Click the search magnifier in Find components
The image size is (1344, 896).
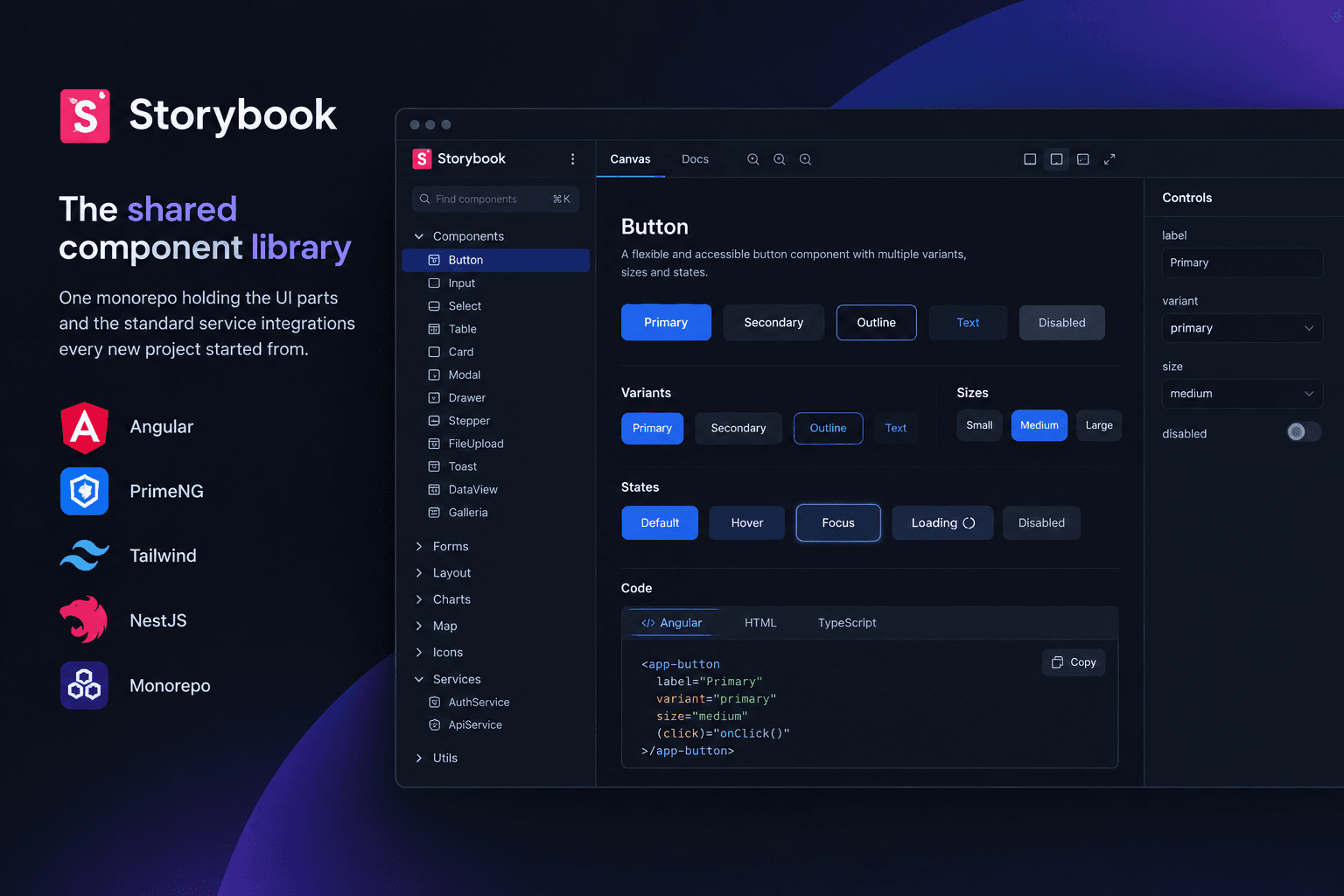click(424, 199)
